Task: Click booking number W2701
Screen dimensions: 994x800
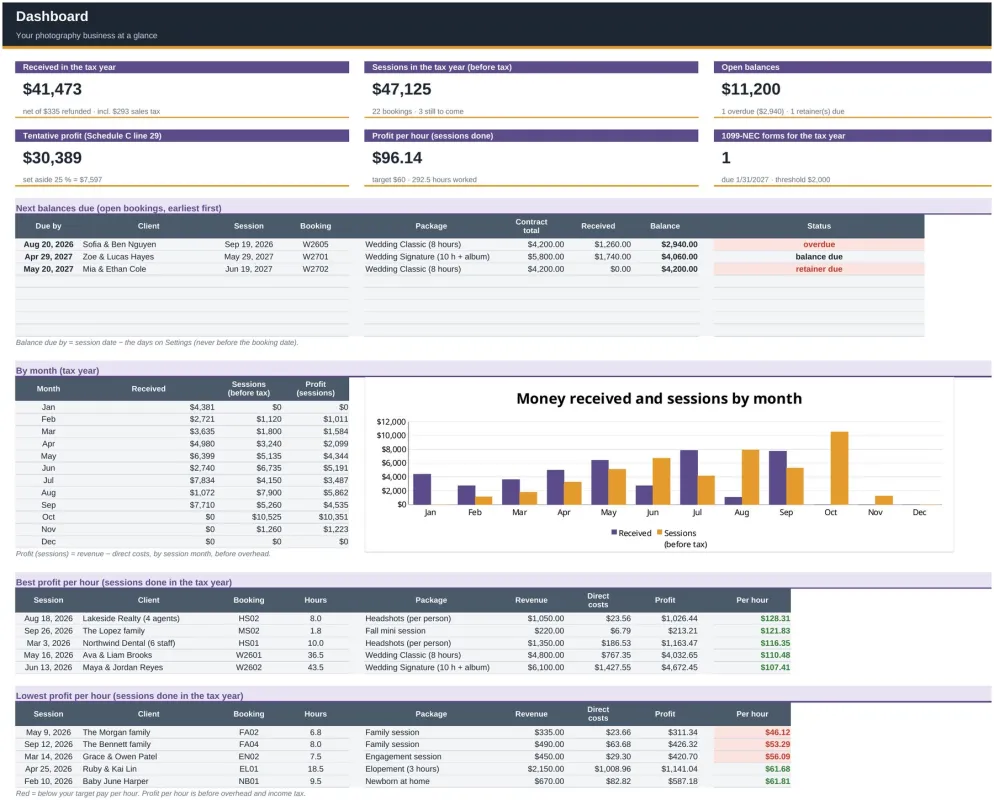Action: [315, 257]
